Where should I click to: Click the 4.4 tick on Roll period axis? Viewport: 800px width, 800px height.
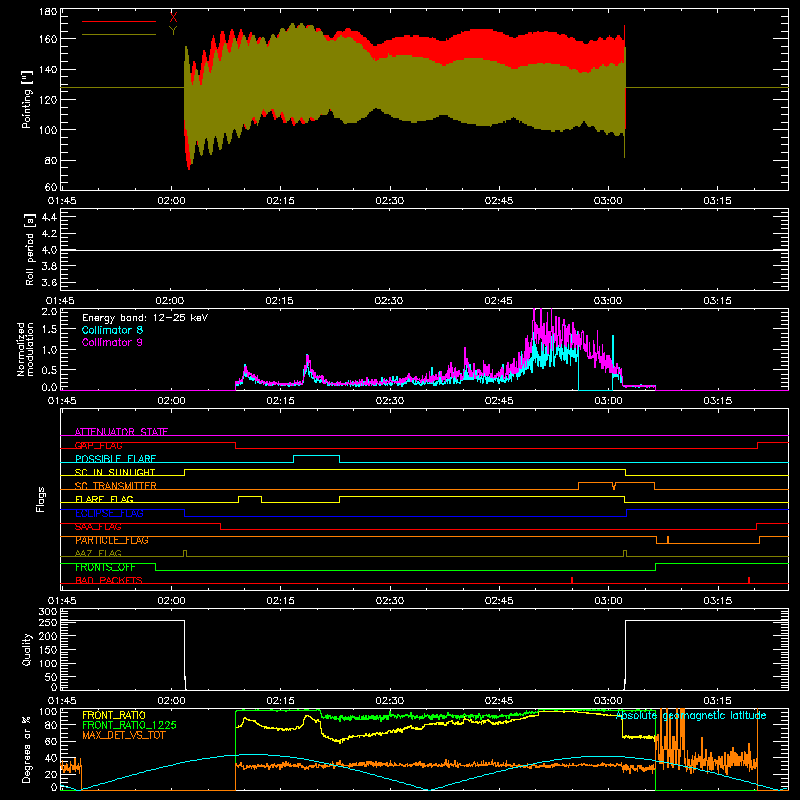coord(49,217)
